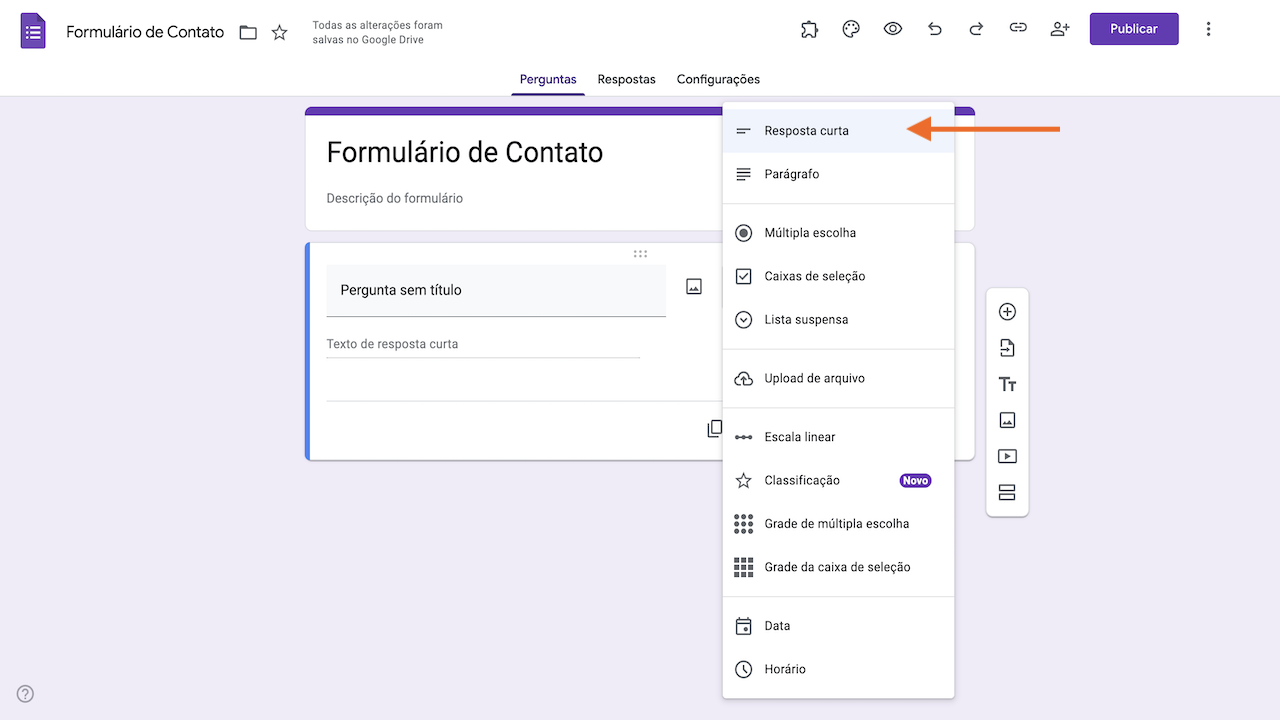Add a section from the side toolbar
Screen dimensions: 1280x720
pyautogui.click(x=1007, y=492)
